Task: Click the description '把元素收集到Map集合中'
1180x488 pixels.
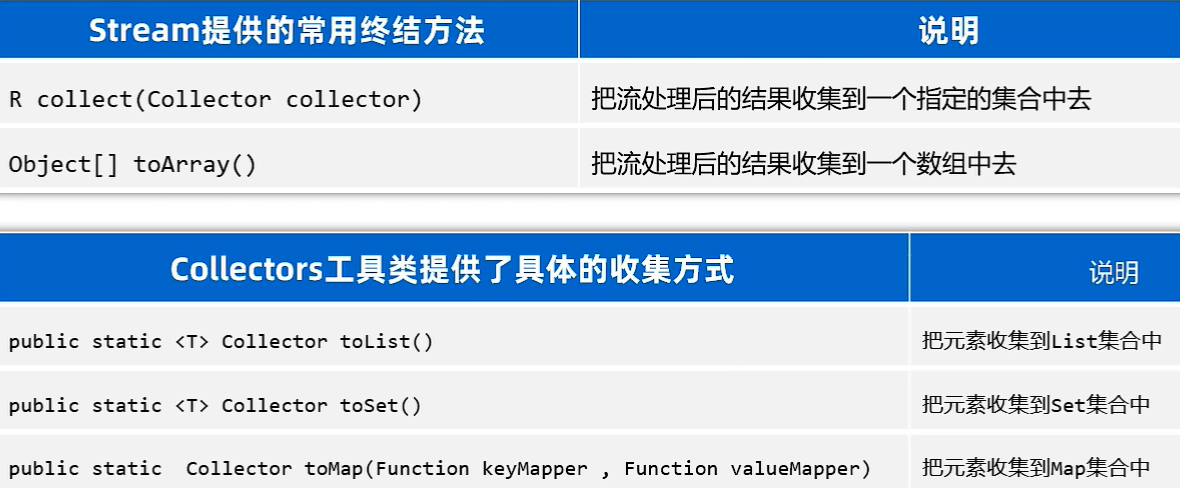Action: point(1036,468)
